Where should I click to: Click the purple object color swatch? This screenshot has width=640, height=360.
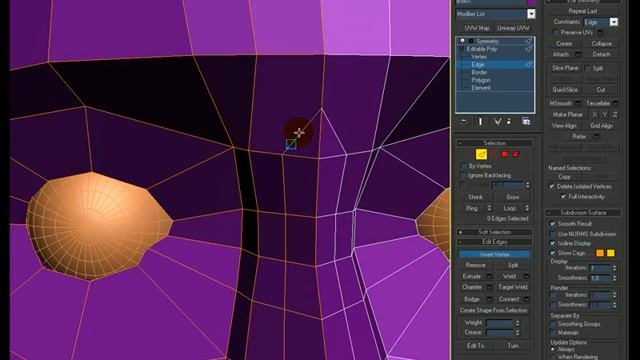coord(532,2)
